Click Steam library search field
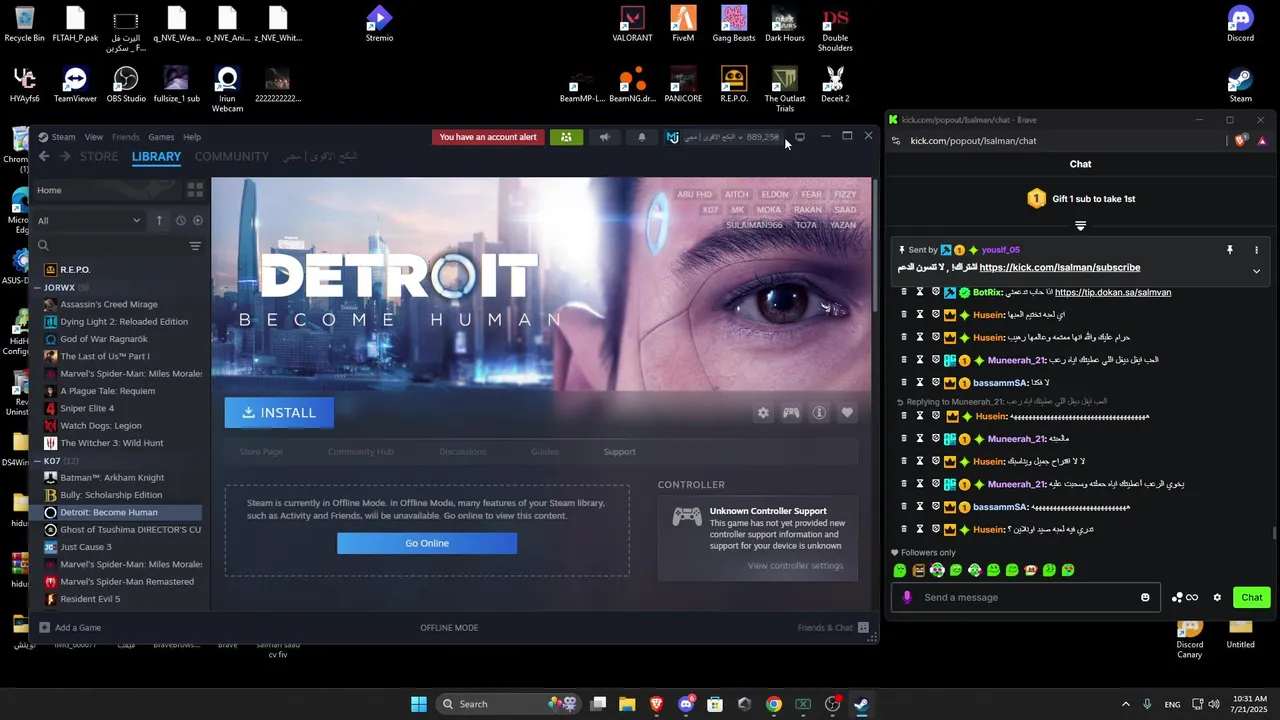This screenshot has height=720, width=1280. tap(110, 245)
